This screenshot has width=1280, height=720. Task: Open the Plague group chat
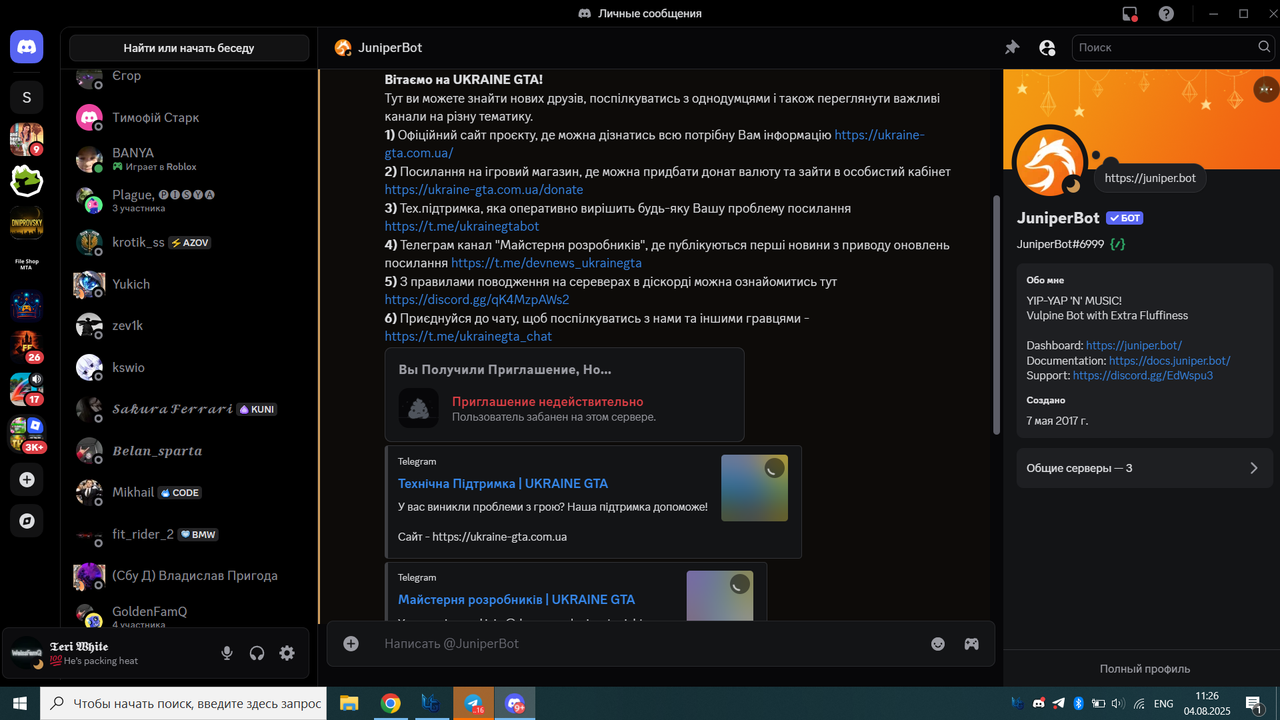click(x=190, y=200)
